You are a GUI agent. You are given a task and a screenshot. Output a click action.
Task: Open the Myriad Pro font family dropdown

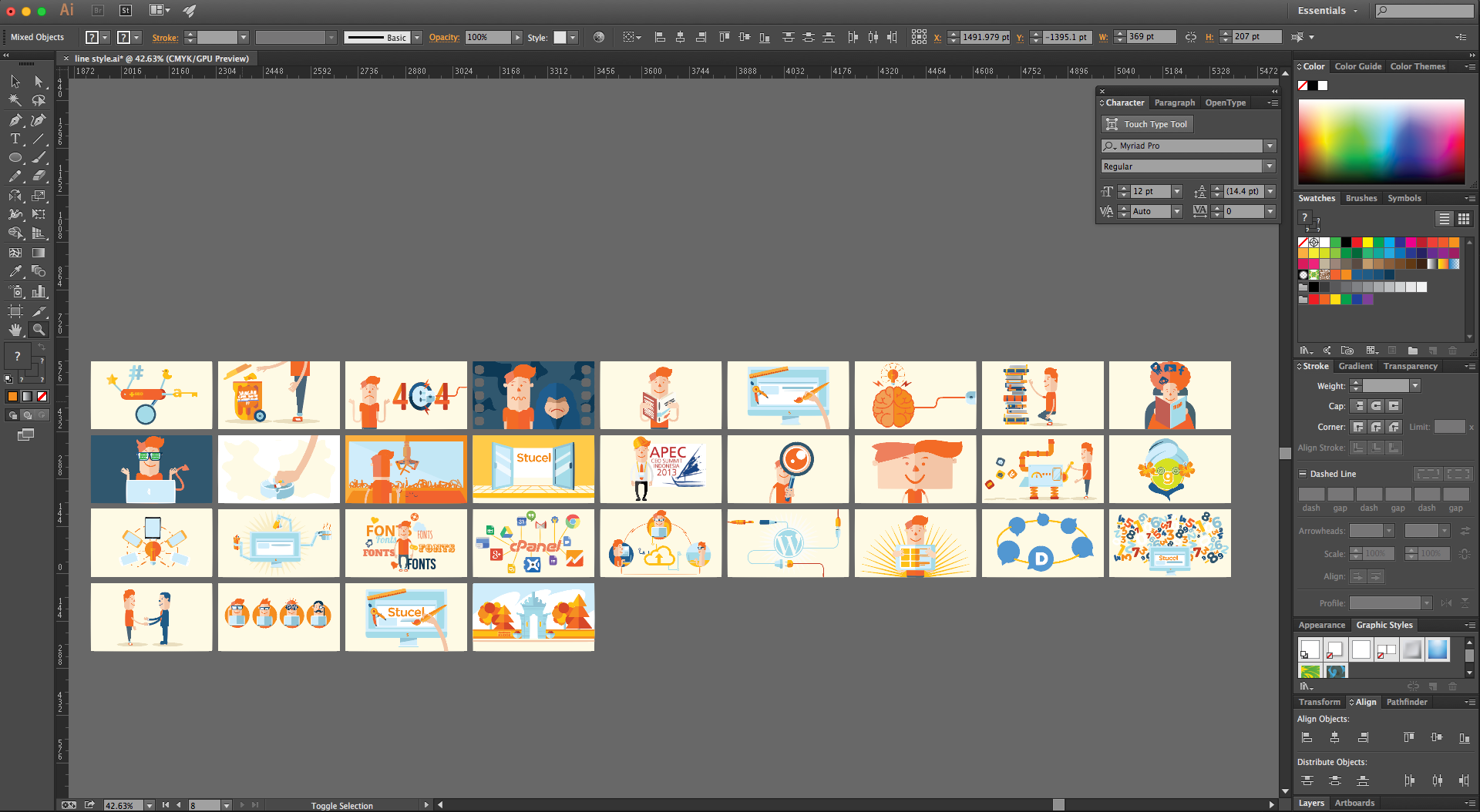coord(1270,146)
